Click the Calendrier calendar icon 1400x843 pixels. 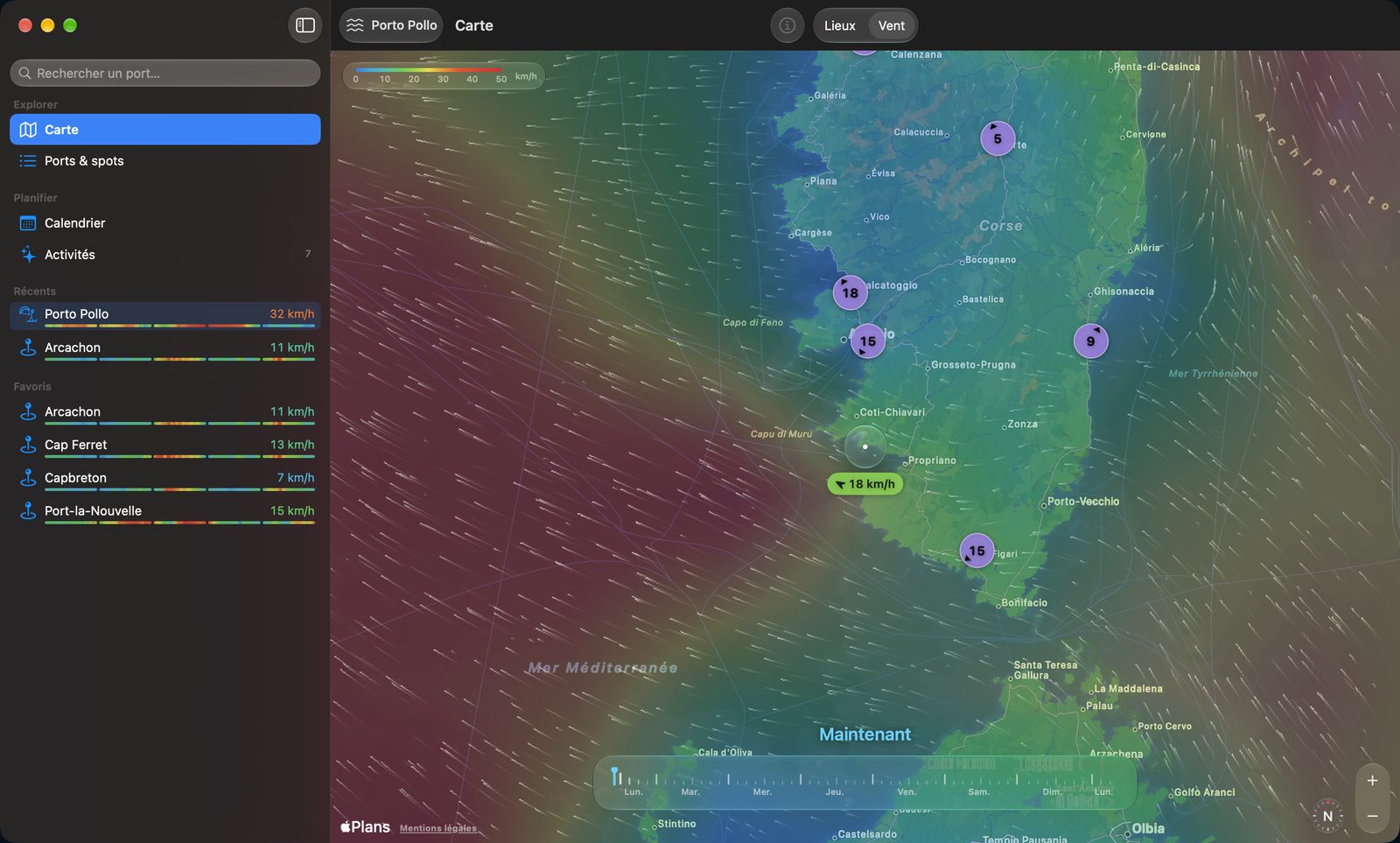[x=28, y=223]
